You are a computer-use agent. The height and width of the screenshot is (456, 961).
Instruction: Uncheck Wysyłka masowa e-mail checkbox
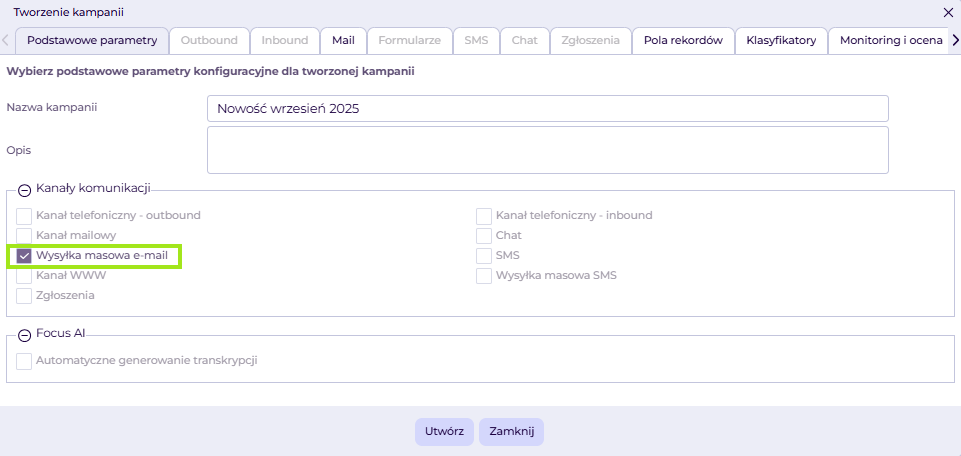[x=24, y=256]
